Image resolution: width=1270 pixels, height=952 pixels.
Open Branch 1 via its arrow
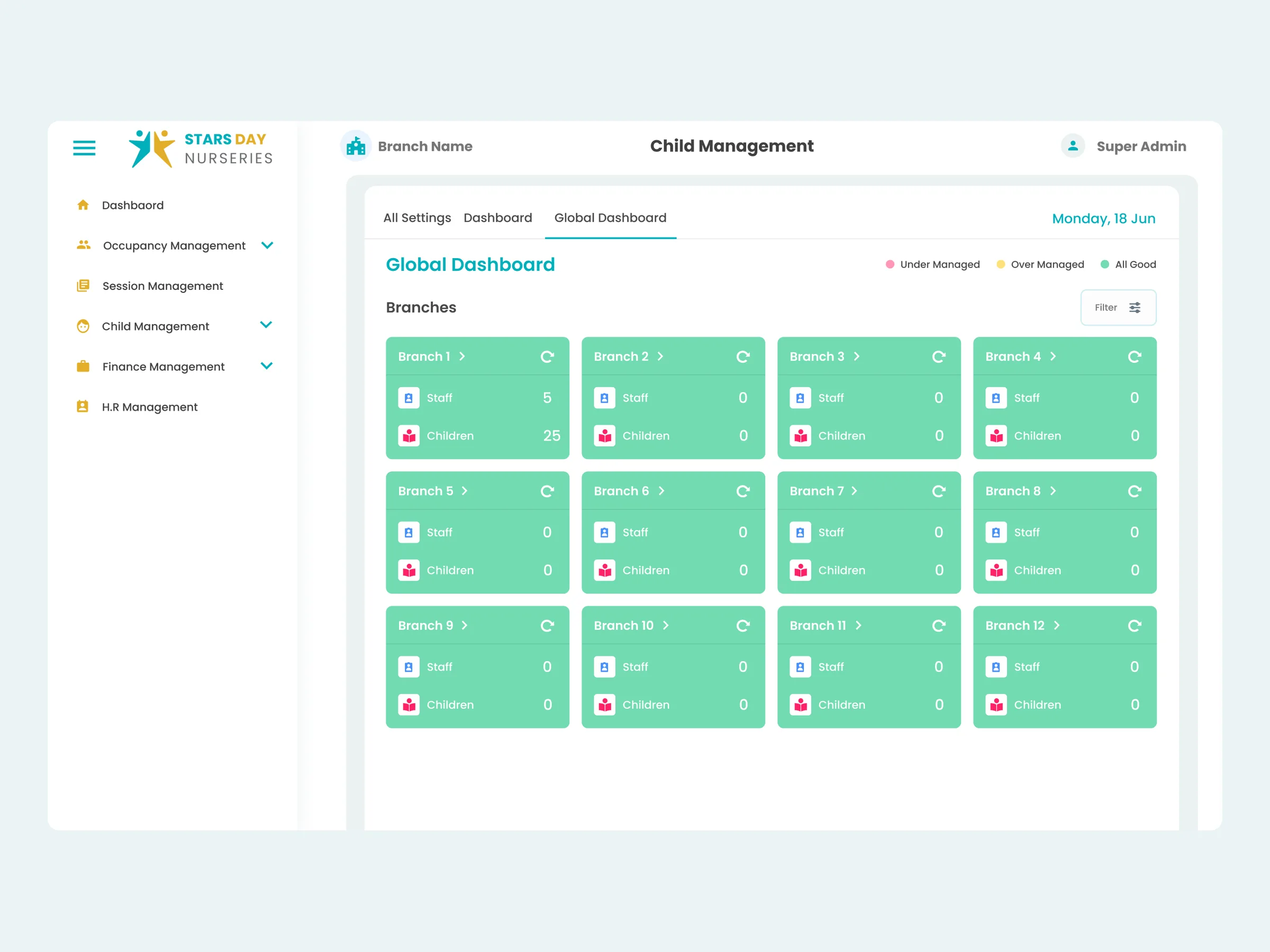click(x=462, y=356)
